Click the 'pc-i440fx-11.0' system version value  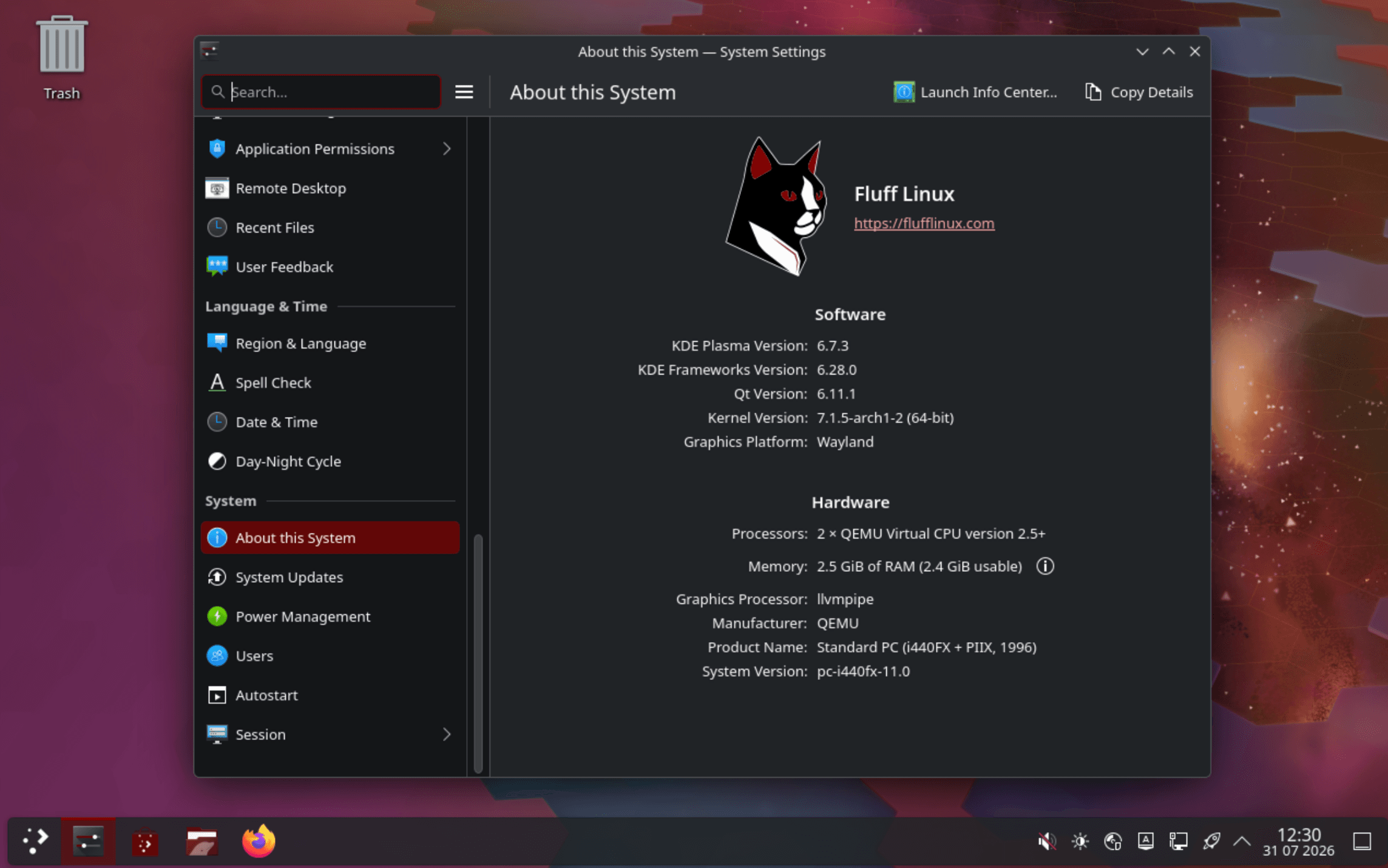[863, 671]
